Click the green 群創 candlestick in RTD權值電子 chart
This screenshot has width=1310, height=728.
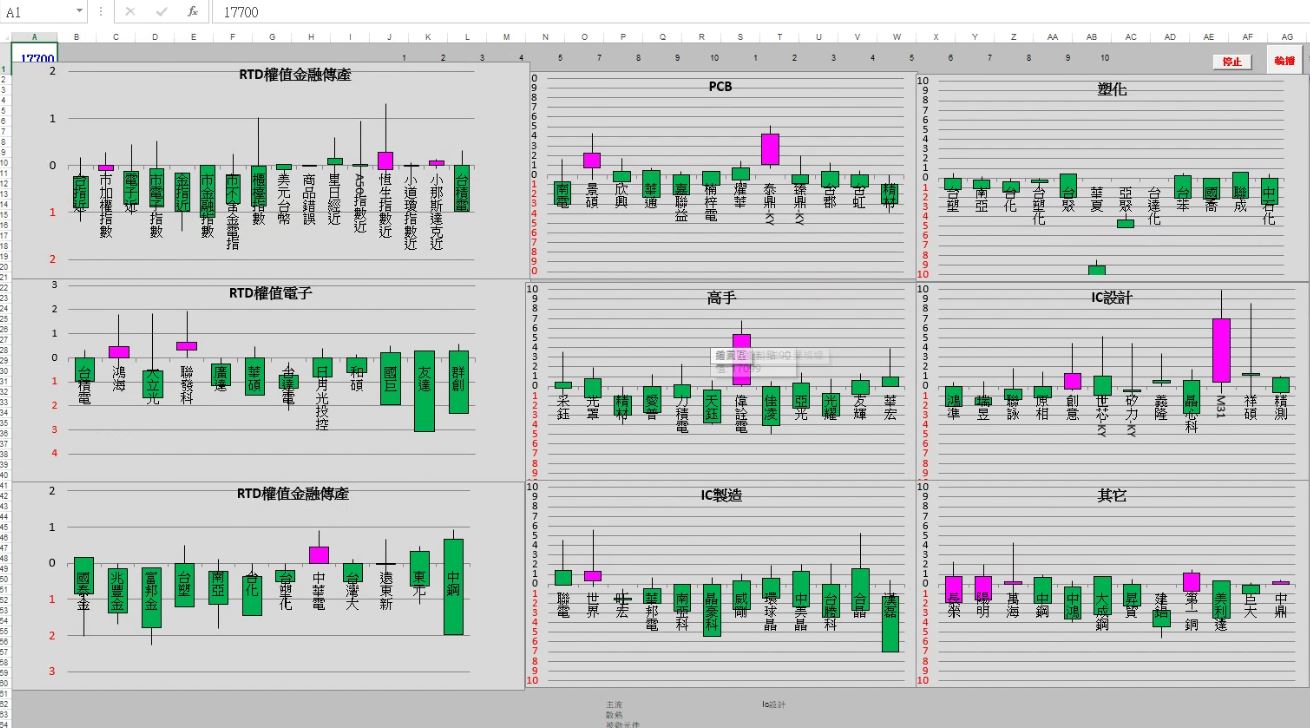tap(459, 382)
